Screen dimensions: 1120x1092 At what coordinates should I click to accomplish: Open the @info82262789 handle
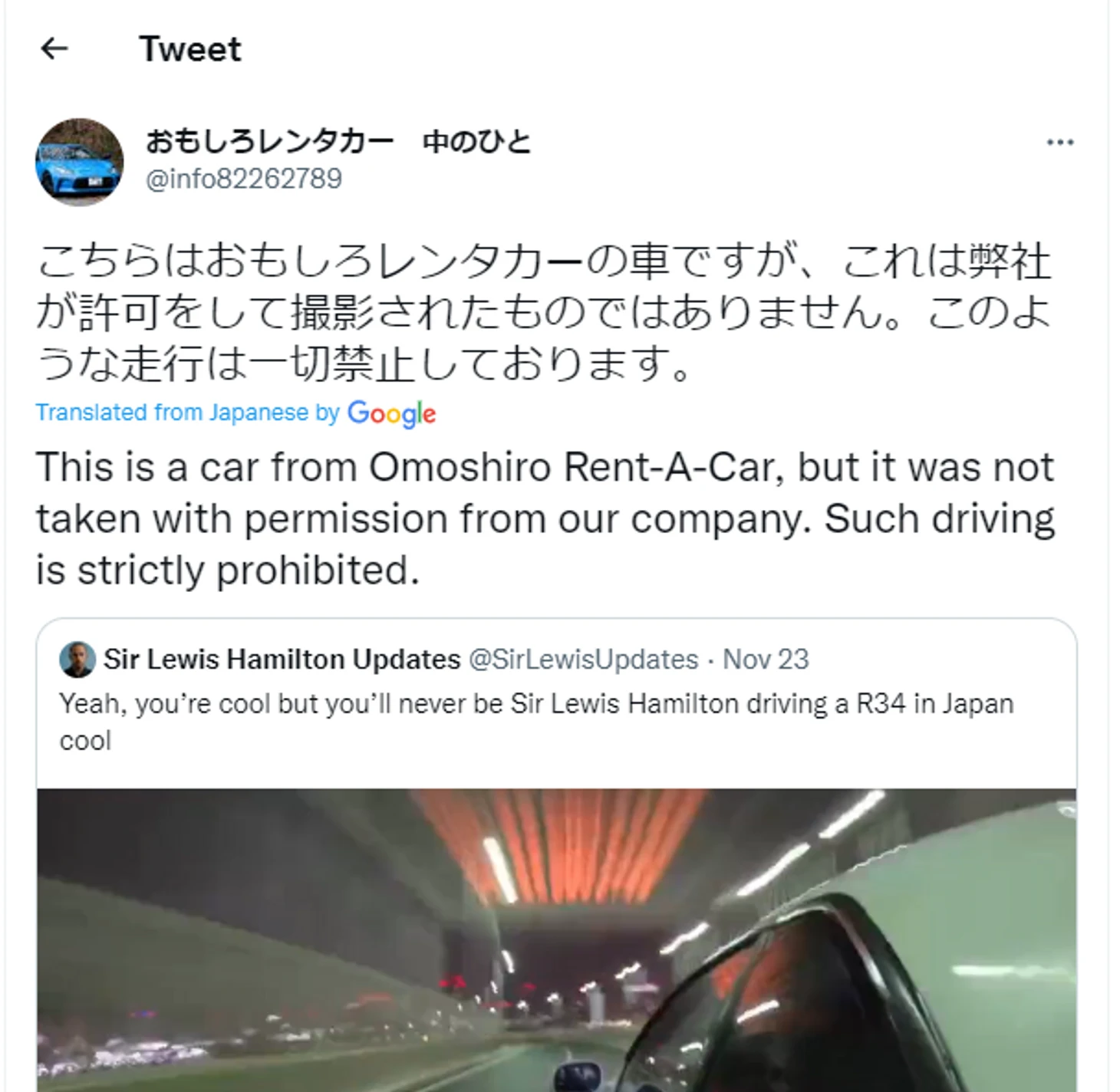coord(244,179)
